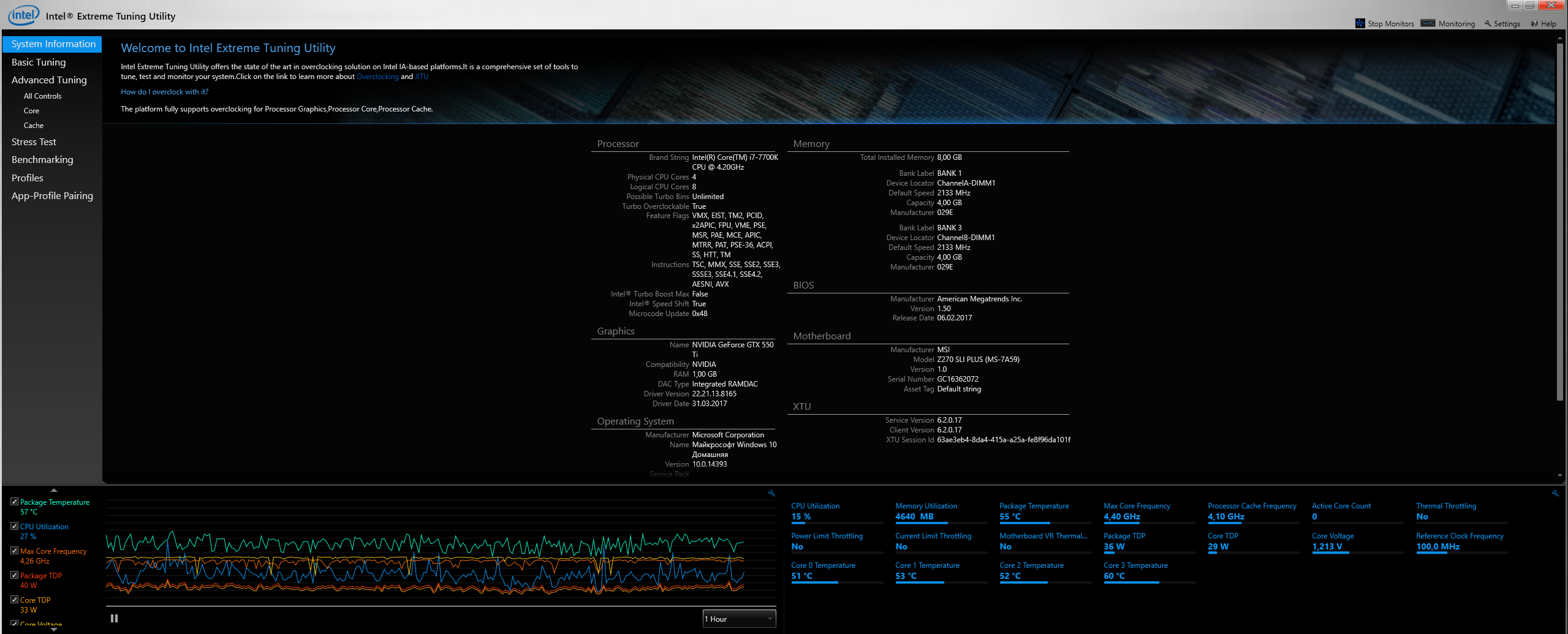The image size is (1568, 634).
Task: Click the Intel logo in the title bar
Action: click(23, 15)
